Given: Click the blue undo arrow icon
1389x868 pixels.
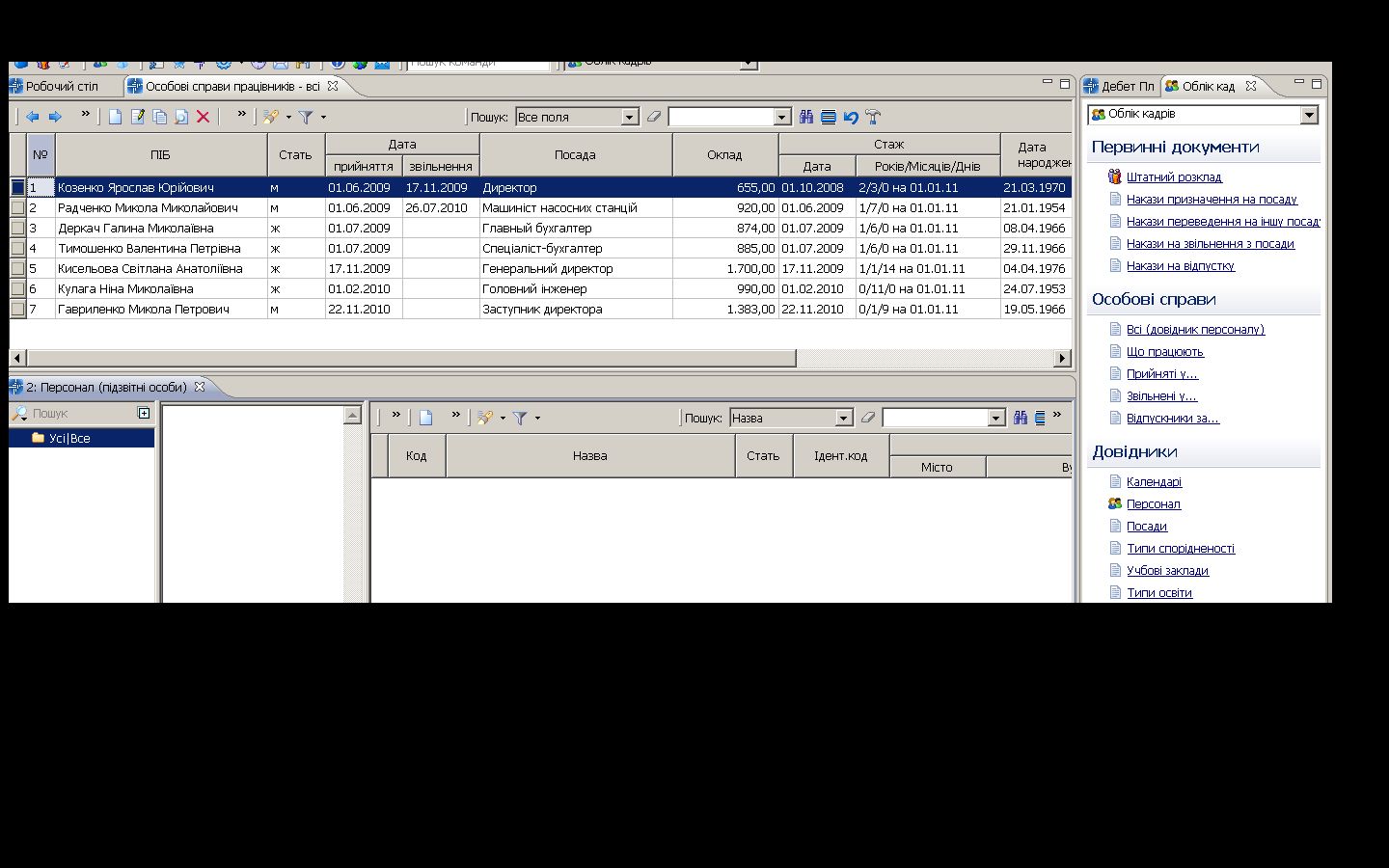Looking at the screenshot, I should (851, 117).
